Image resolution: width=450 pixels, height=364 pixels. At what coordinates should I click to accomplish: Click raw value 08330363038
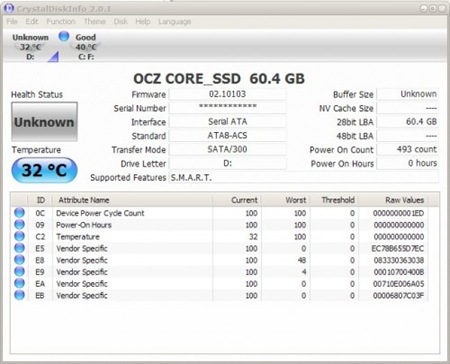tap(399, 260)
